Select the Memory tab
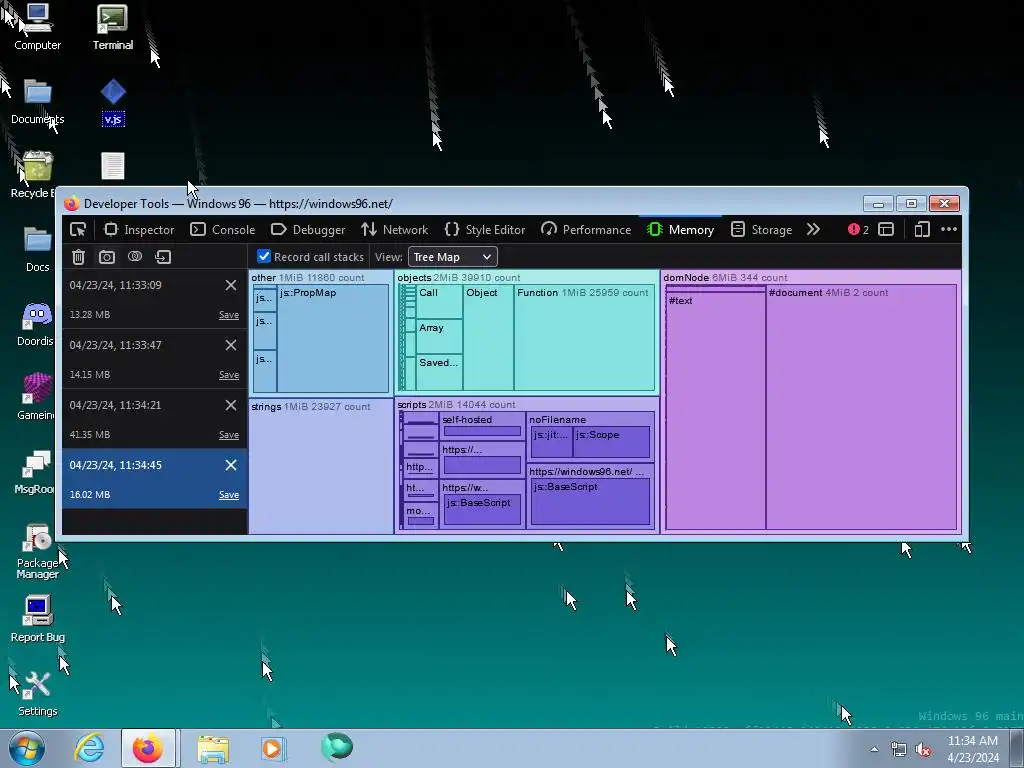 click(680, 230)
